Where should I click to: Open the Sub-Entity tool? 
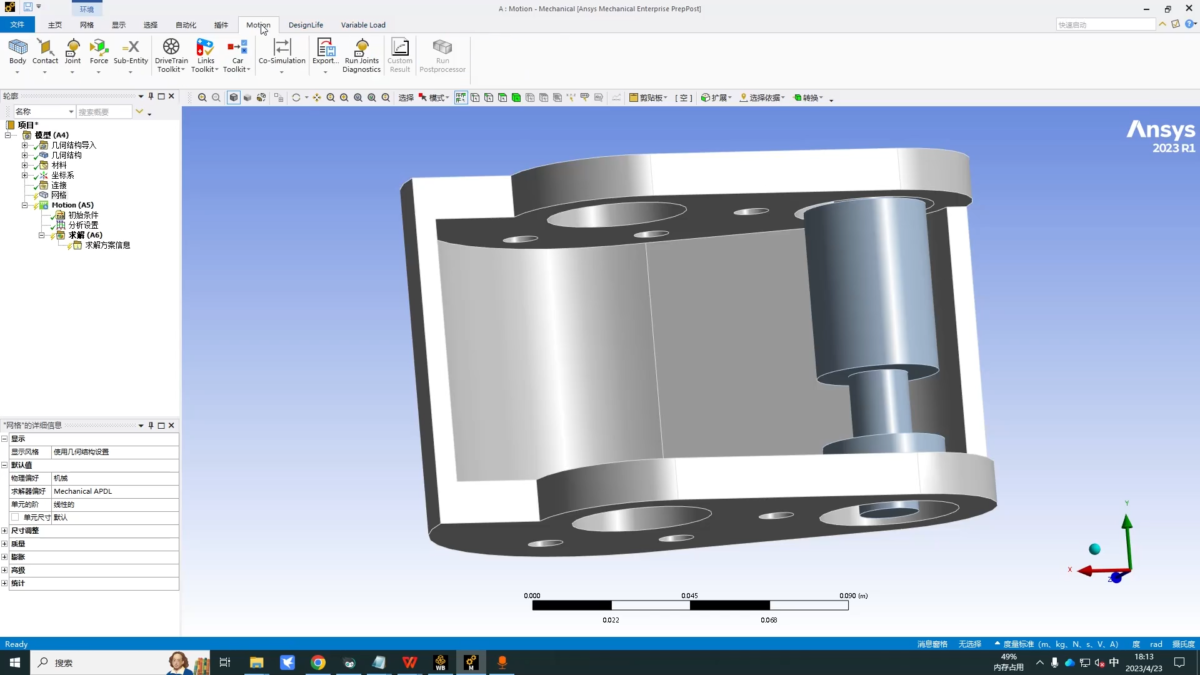click(x=131, y=54)
